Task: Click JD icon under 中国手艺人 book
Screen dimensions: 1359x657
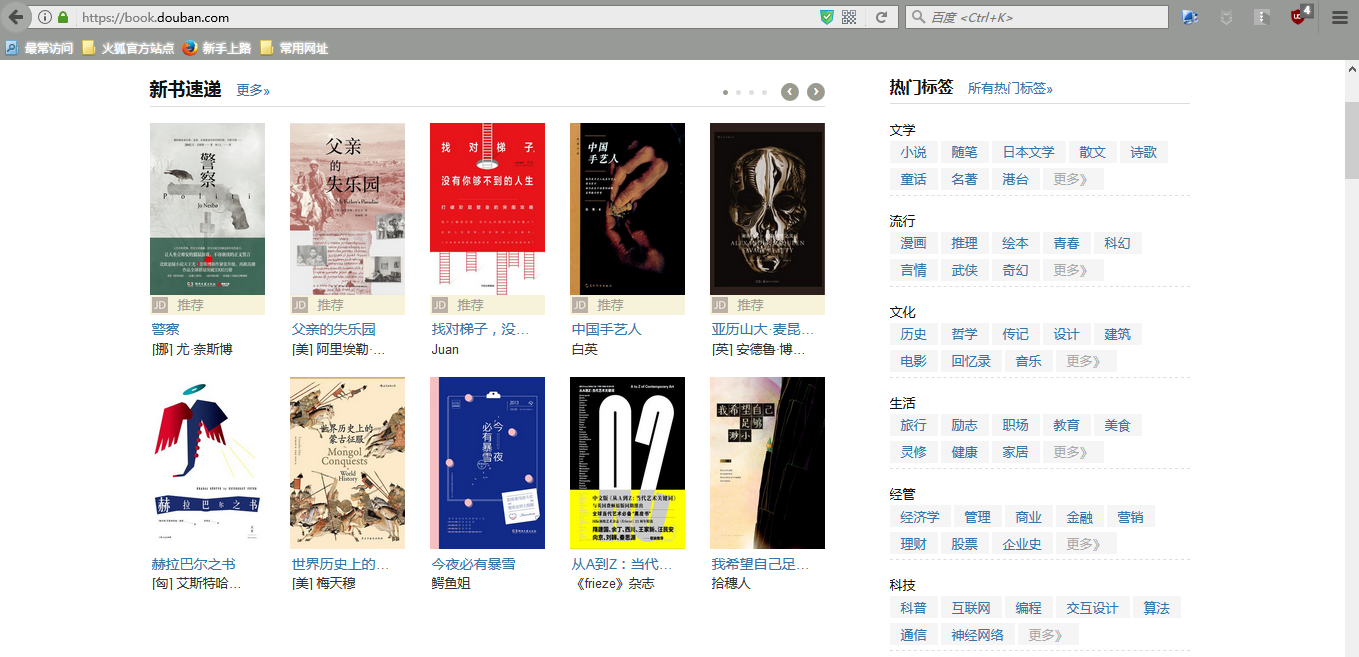Action: (x=580, y=305)
